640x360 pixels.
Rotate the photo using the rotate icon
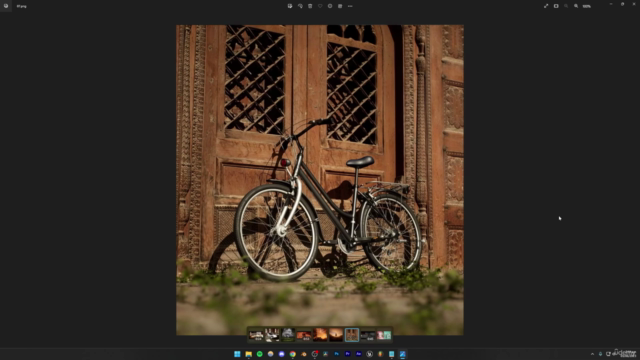click(300, 6)
